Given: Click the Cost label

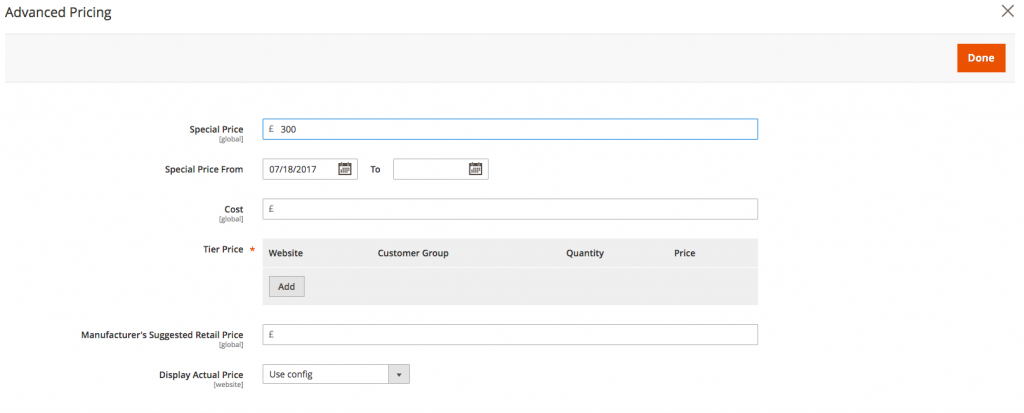Looking at the screenshot, I should click(234, 210).
